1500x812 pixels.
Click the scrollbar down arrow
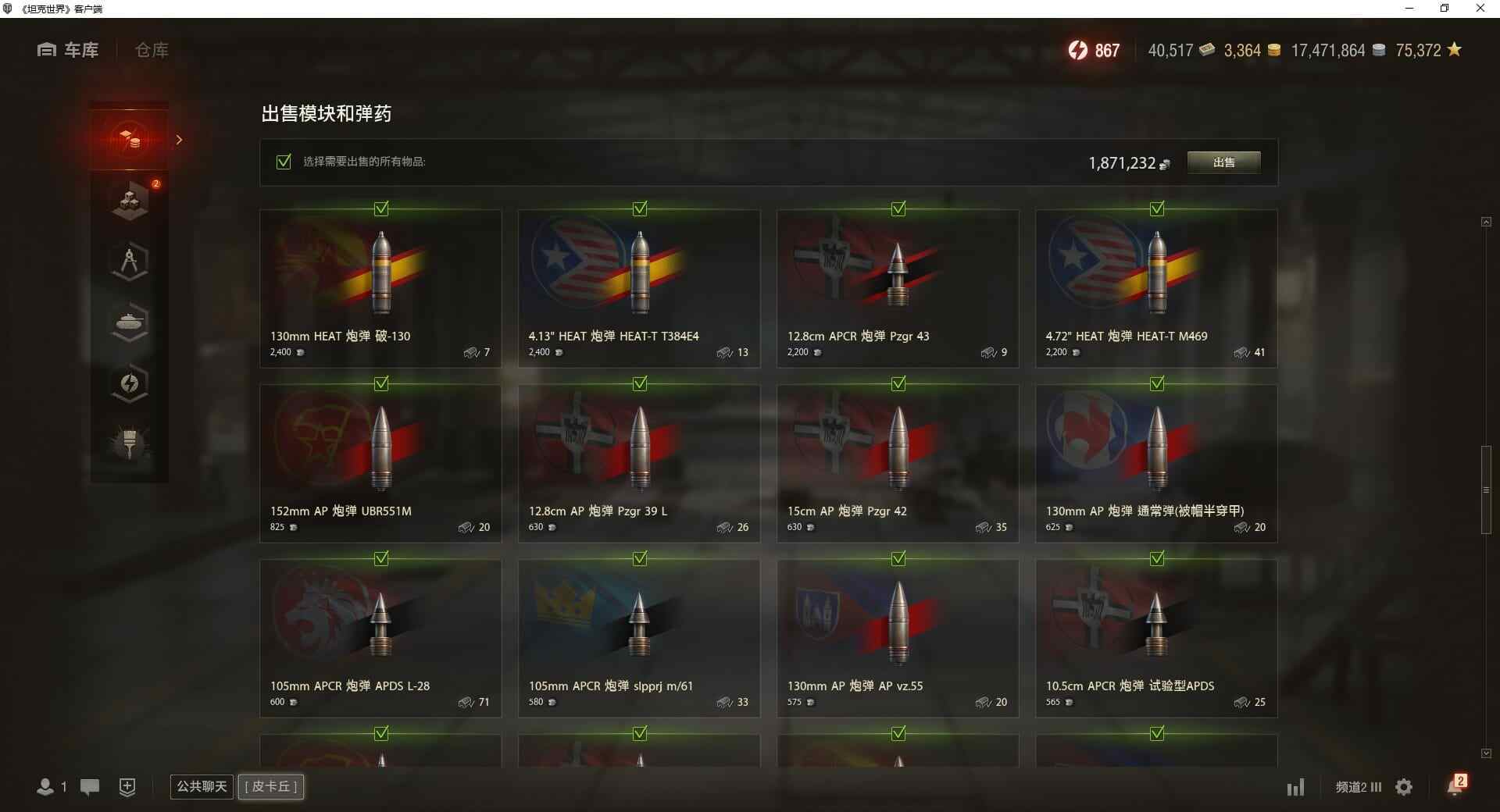[x=1486, y=753]
